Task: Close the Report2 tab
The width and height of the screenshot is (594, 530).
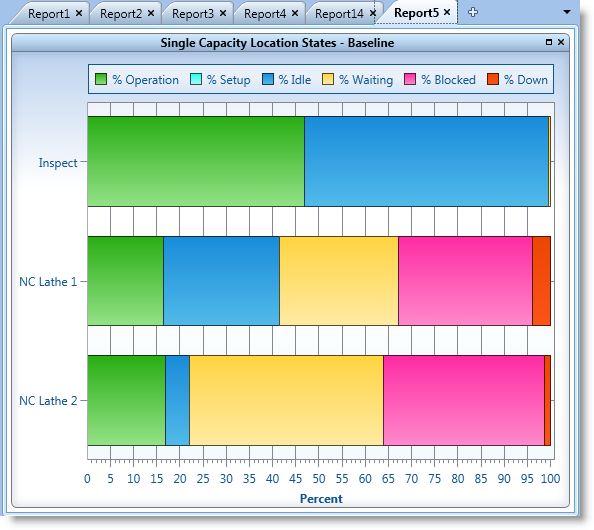Action: tap(151, 13)
